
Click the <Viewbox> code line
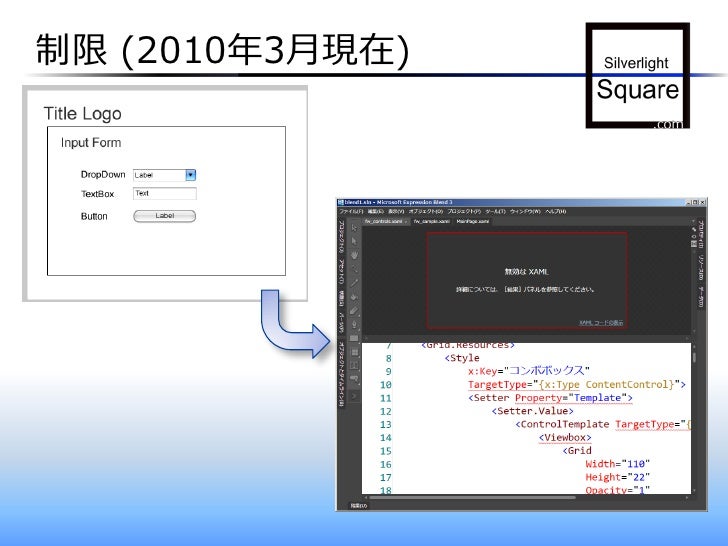[565, 437]
